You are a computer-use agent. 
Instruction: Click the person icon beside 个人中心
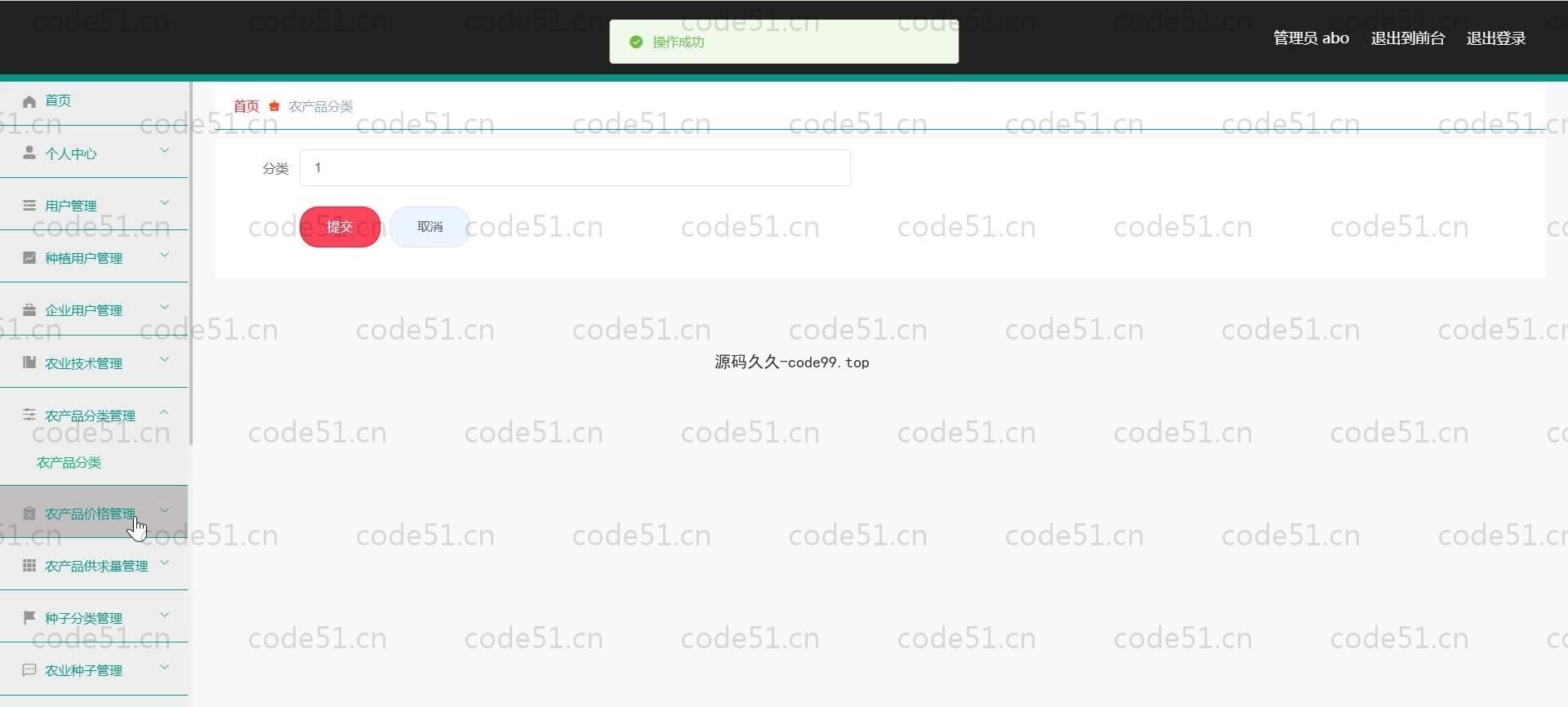[x=29, y=153]
